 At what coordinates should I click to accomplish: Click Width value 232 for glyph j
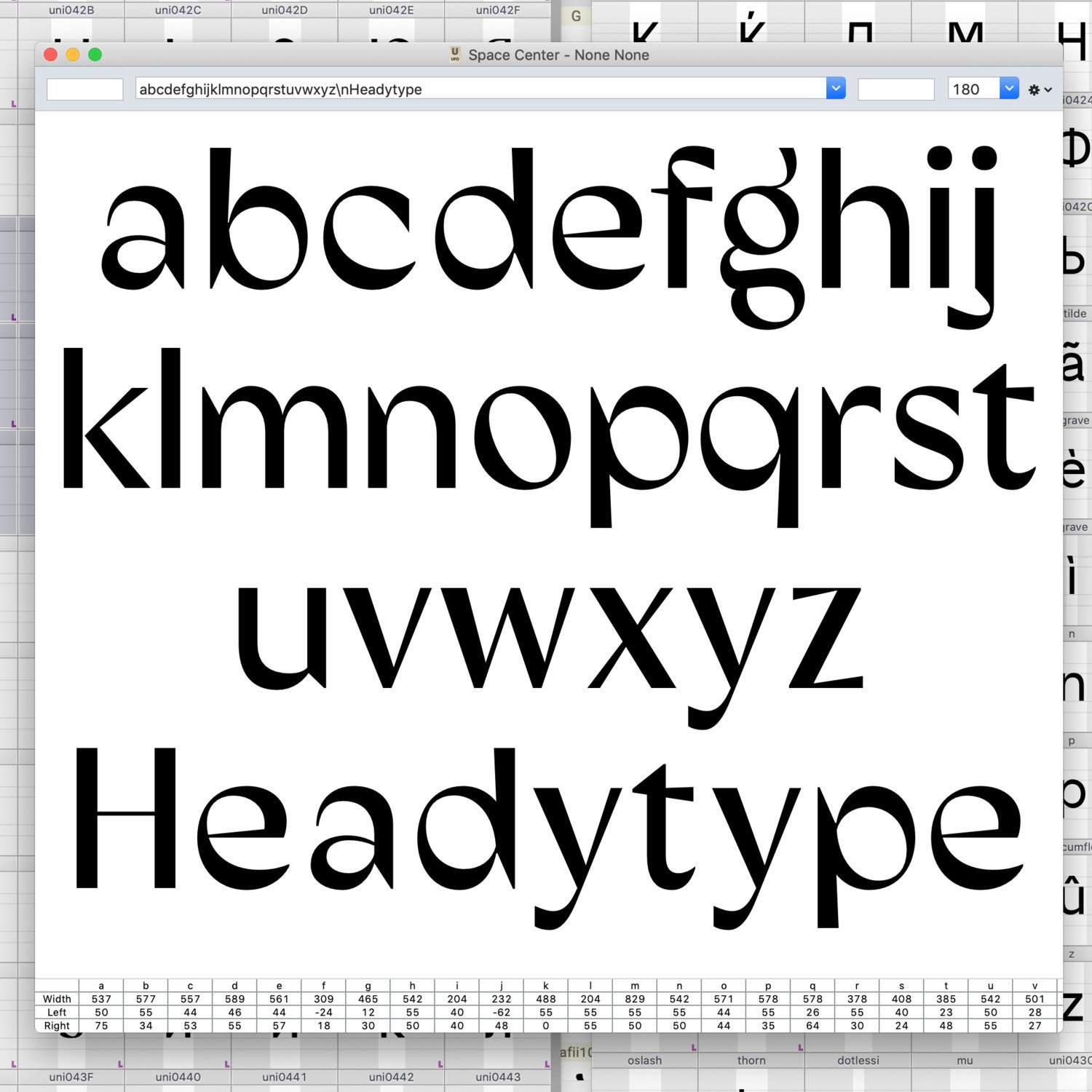(x=502, y=999)
